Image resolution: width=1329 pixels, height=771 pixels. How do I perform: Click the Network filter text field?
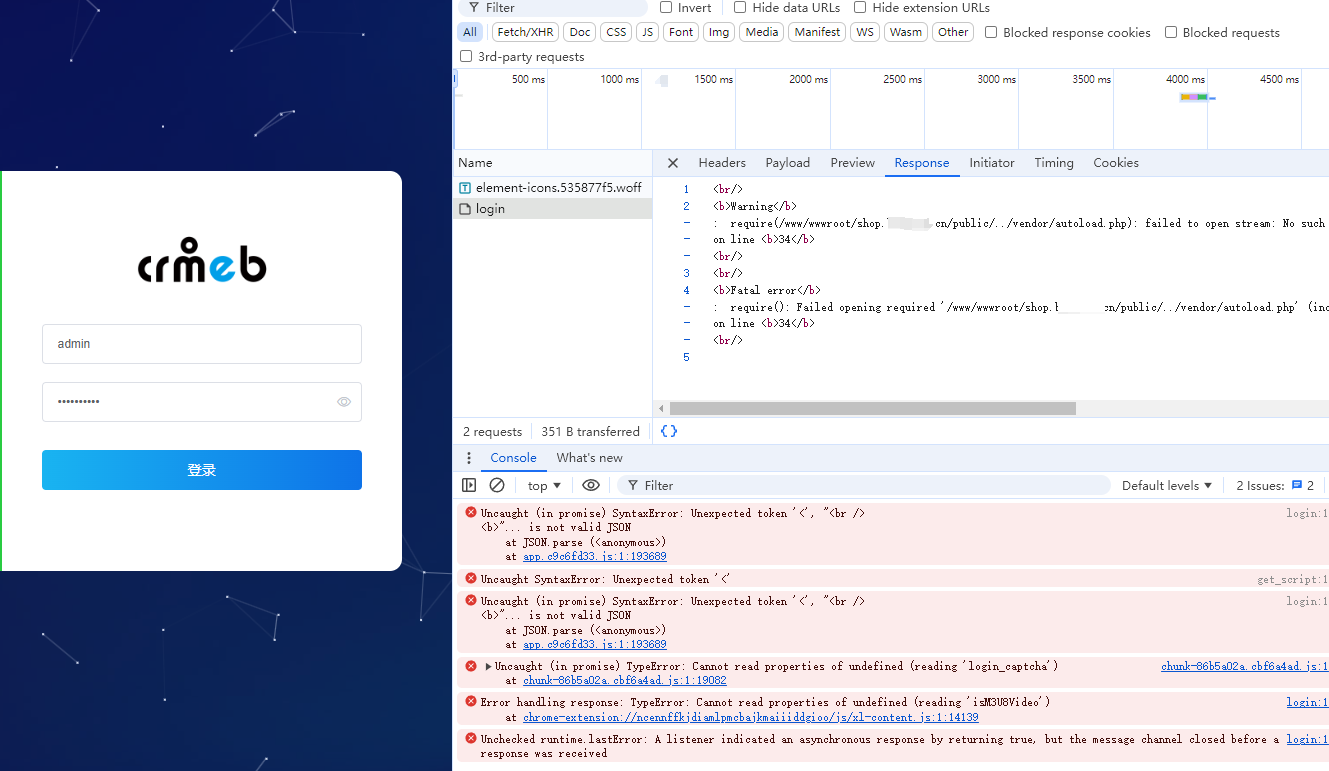pyautogui.click(x=552, y=8)
